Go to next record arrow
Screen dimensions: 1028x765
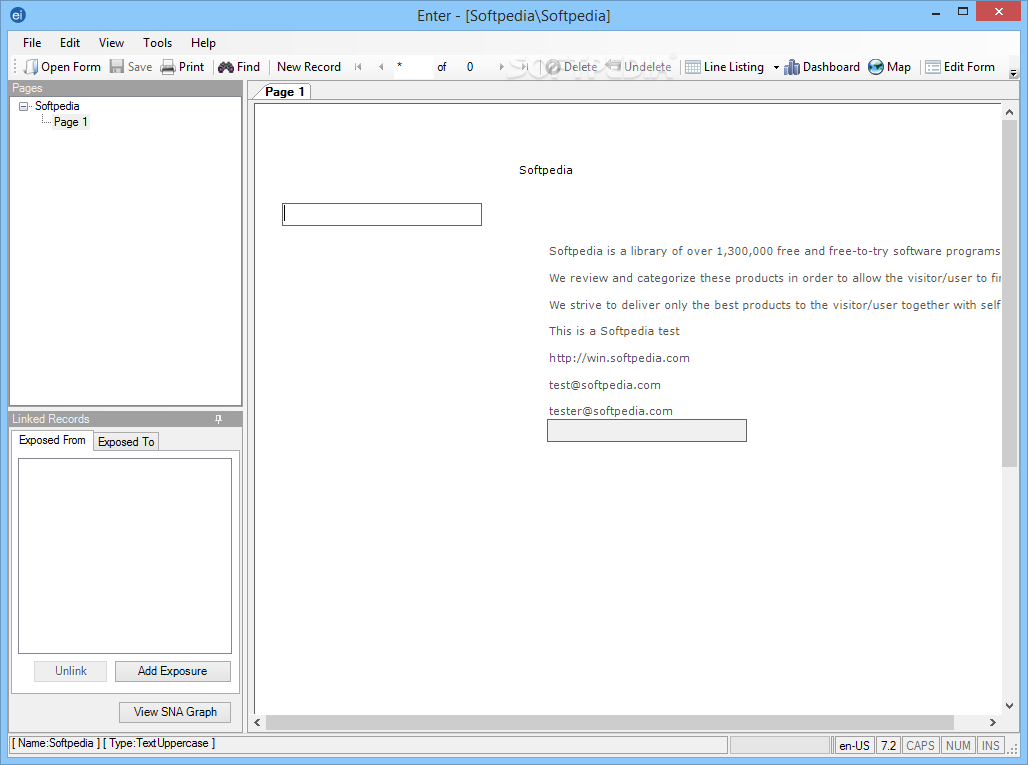tap(502, 67)
